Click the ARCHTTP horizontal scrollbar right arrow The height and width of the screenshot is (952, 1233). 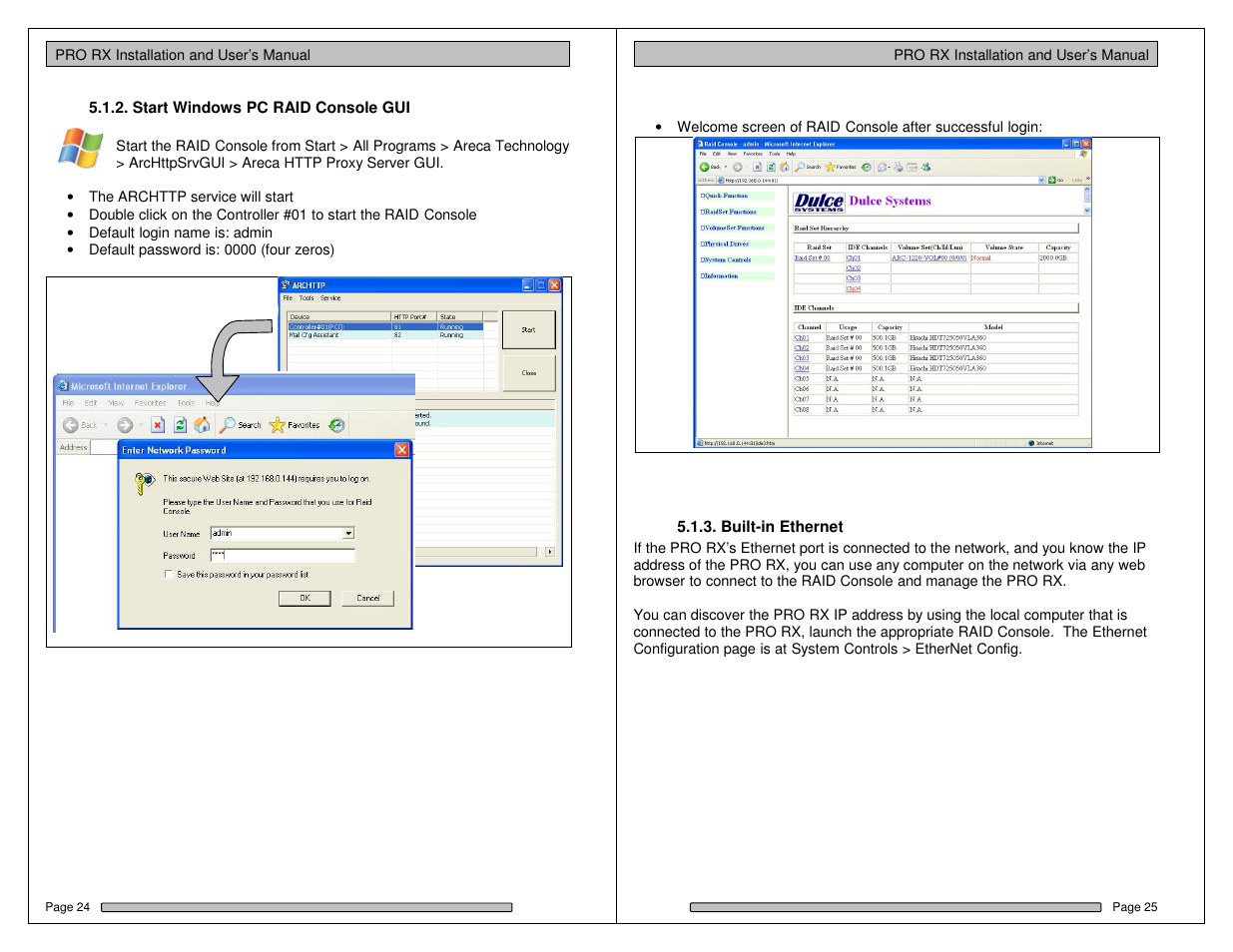click(550, 552)
